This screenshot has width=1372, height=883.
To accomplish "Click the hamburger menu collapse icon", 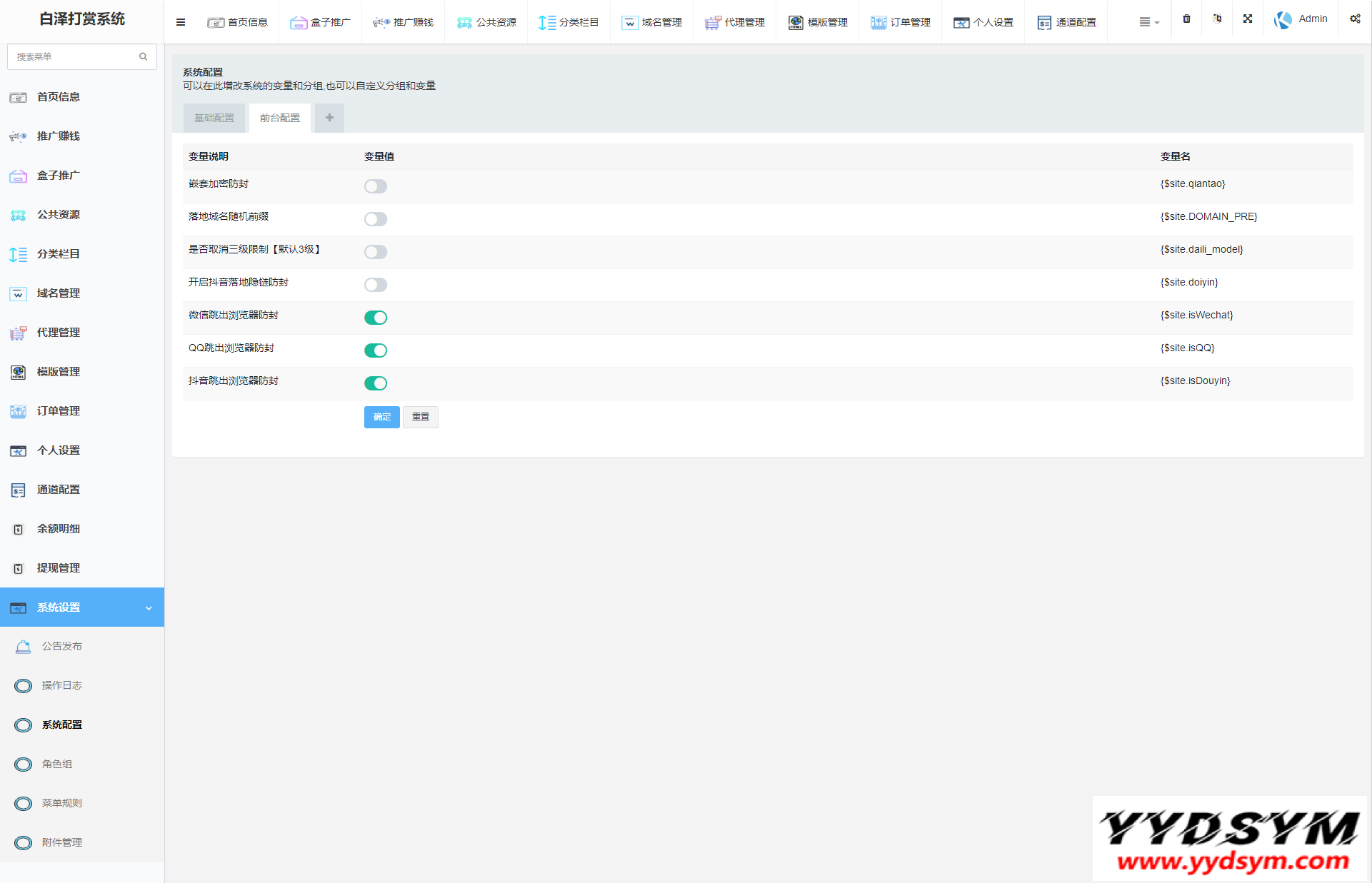I will (x=181, y=22).
